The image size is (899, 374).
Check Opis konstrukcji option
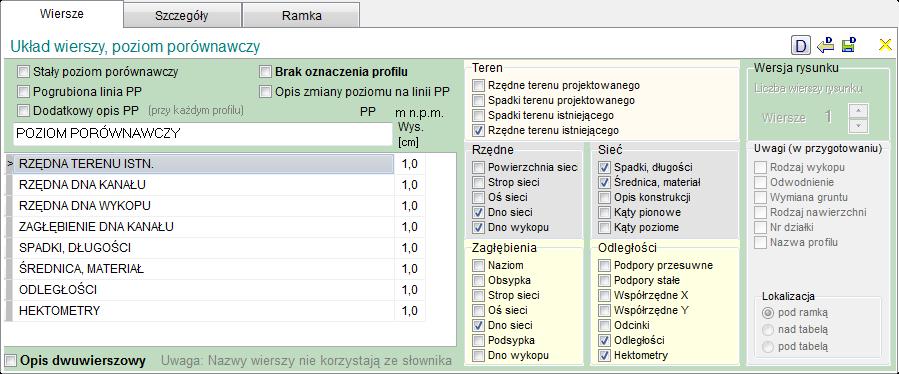click(604, 197)
